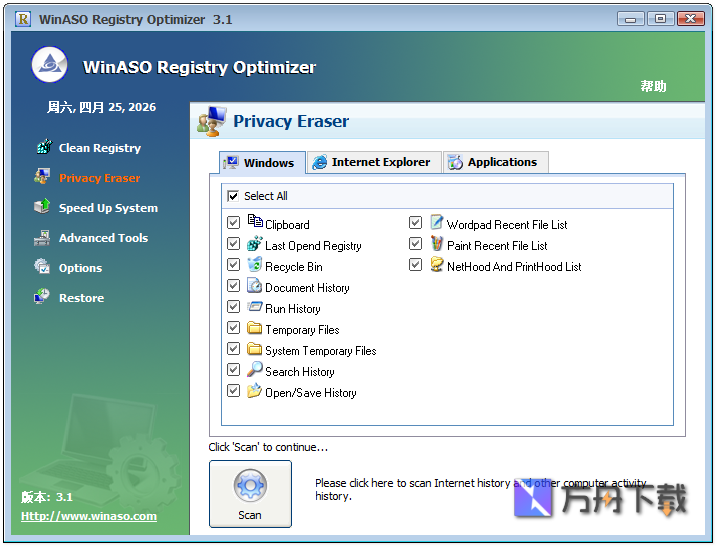
Task: Open the Restore page
Action: (x=81, y=298)
